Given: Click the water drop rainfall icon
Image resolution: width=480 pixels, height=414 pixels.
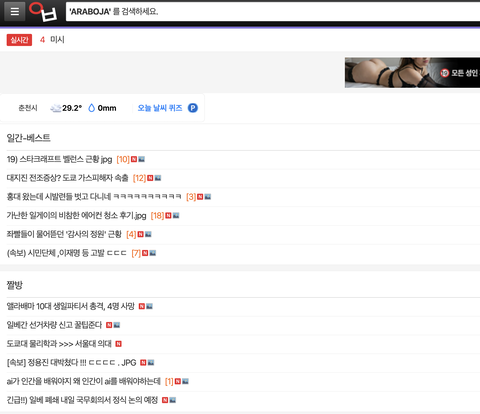Looking at the screenshot, I should [x=91, y=108].
